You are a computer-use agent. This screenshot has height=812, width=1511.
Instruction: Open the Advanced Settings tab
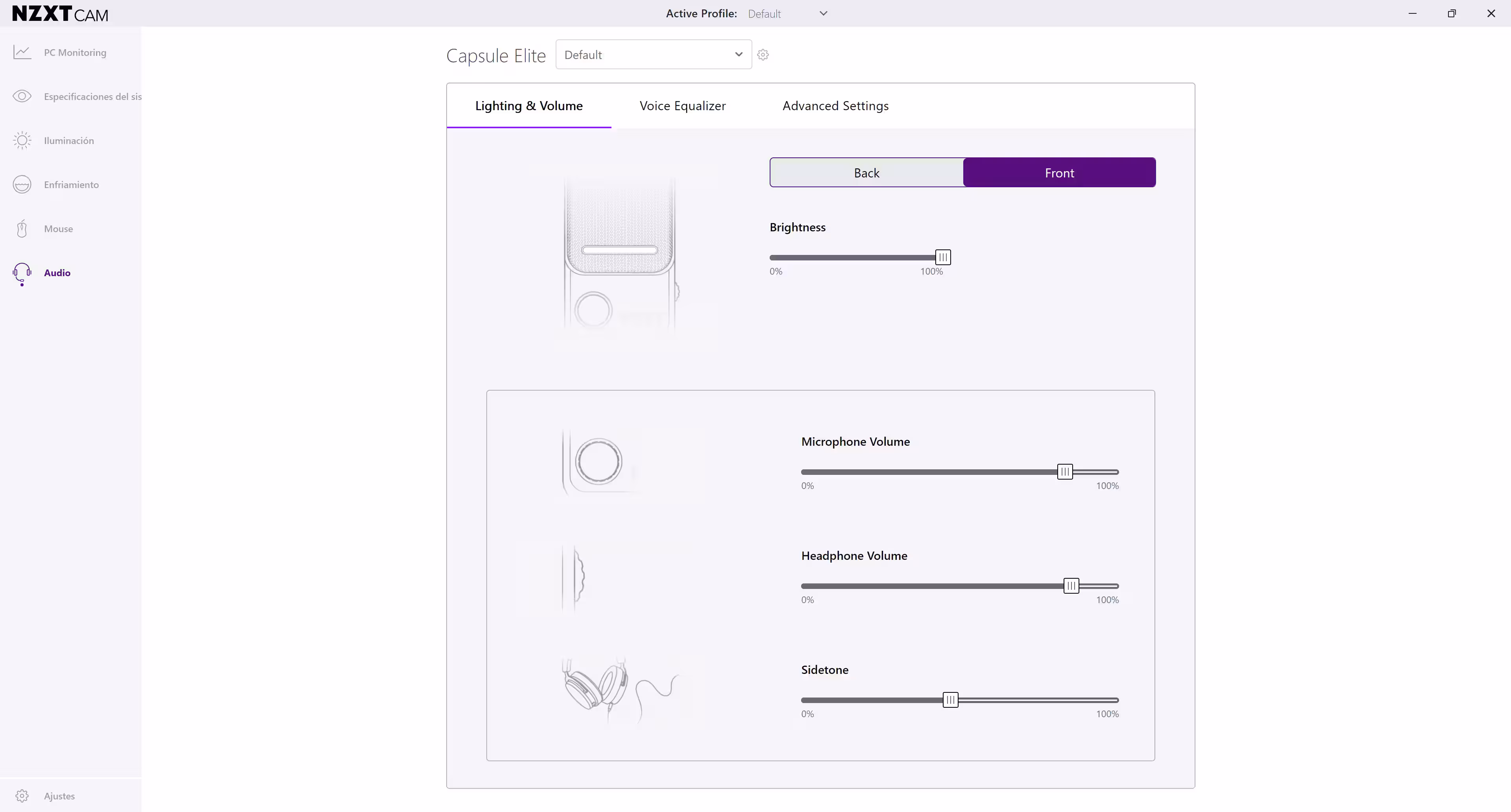(x=835, y=106)
